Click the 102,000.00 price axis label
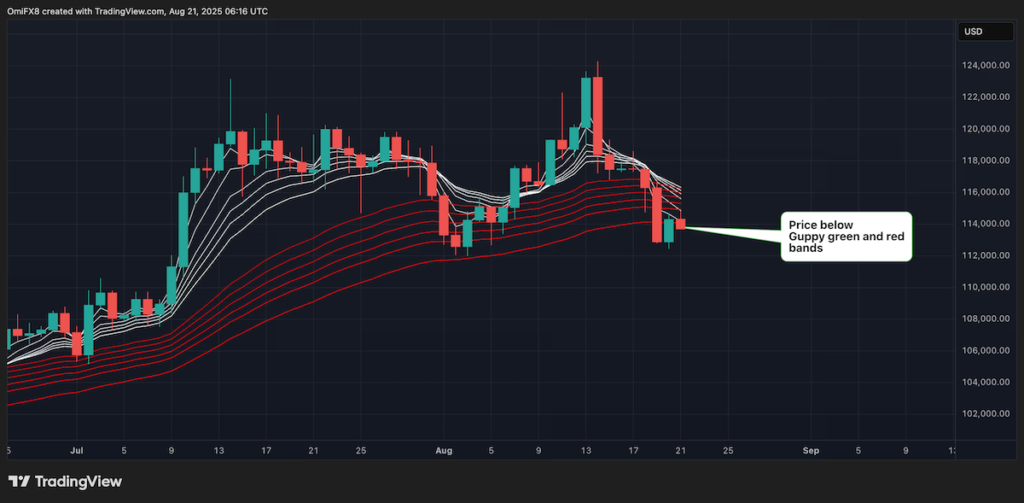 point(981,414)
